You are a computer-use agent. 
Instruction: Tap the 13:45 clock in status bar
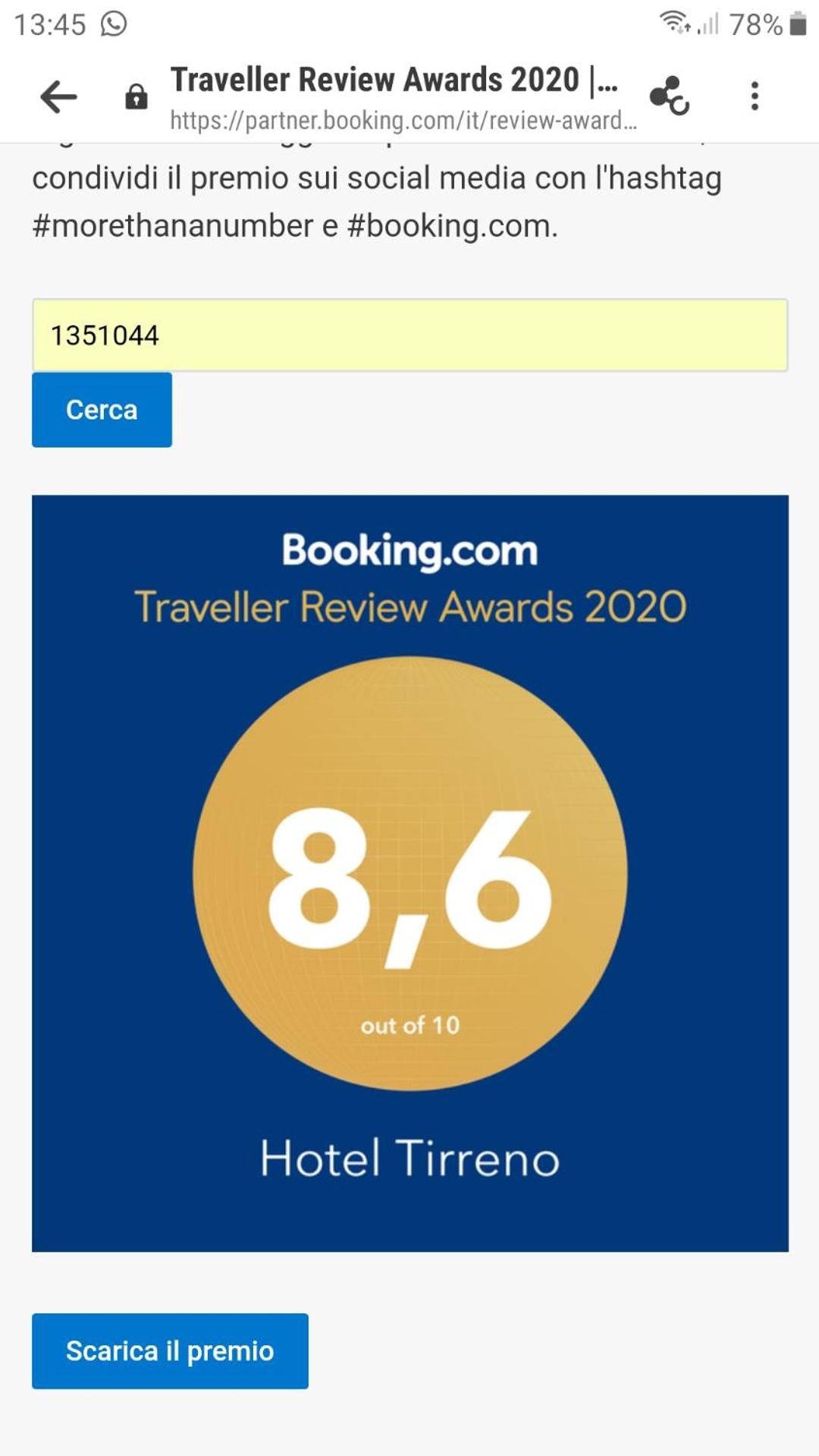[x=50, y=25]
